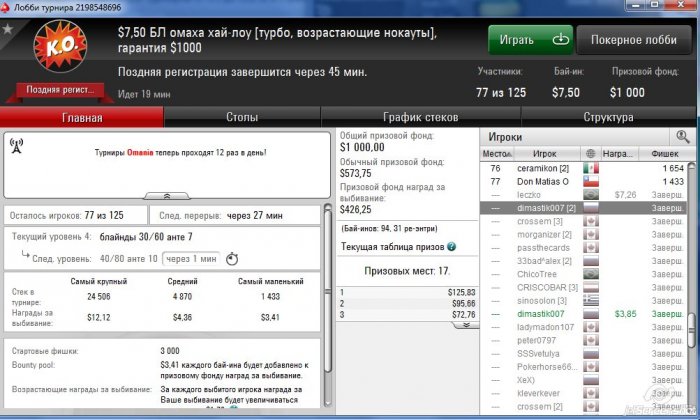700x420 pixels.
Task: Open the player search magnifier
Action: click(x=683, y=137)
